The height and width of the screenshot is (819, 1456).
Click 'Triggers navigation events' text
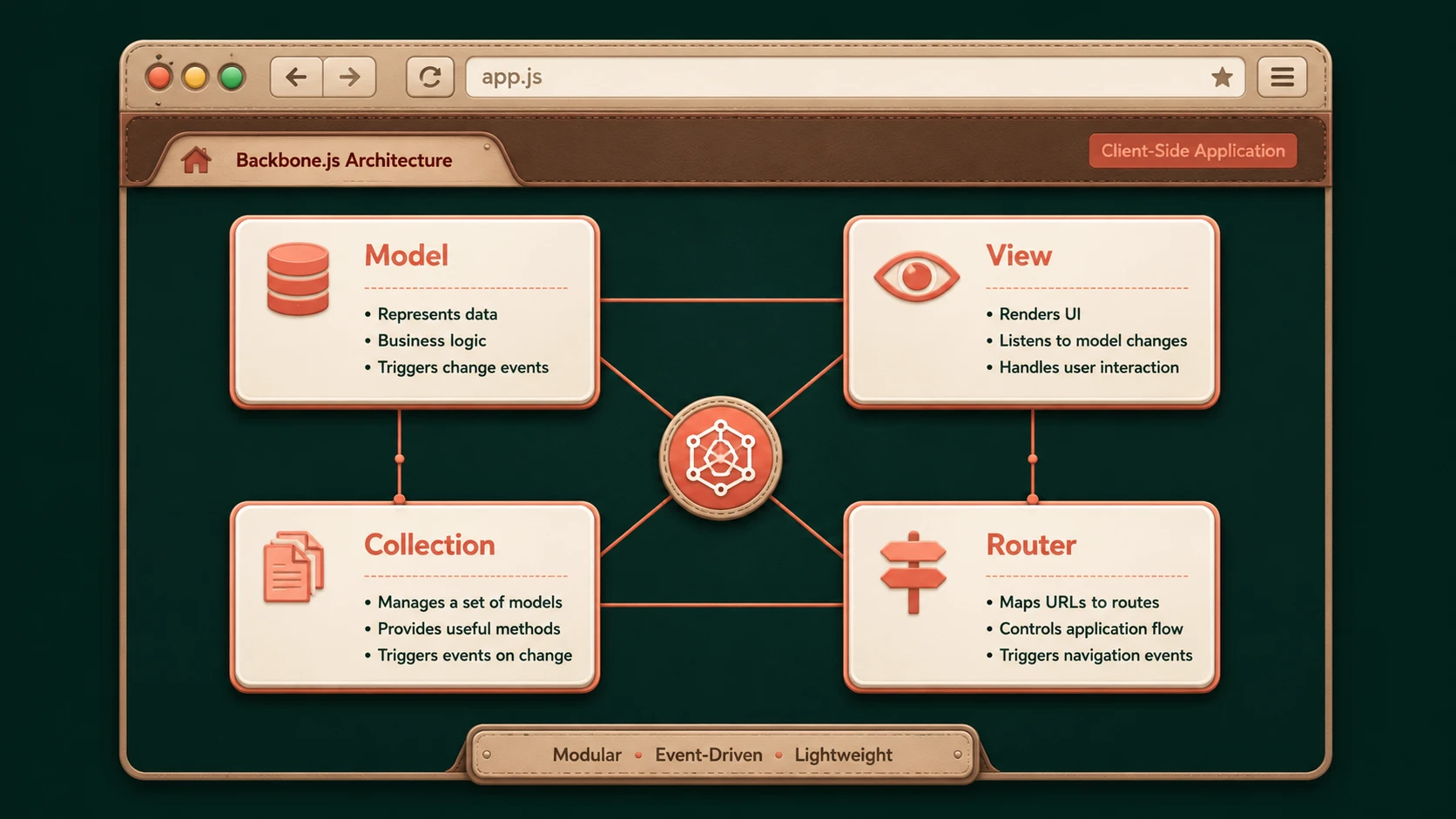coord(1095,655)
